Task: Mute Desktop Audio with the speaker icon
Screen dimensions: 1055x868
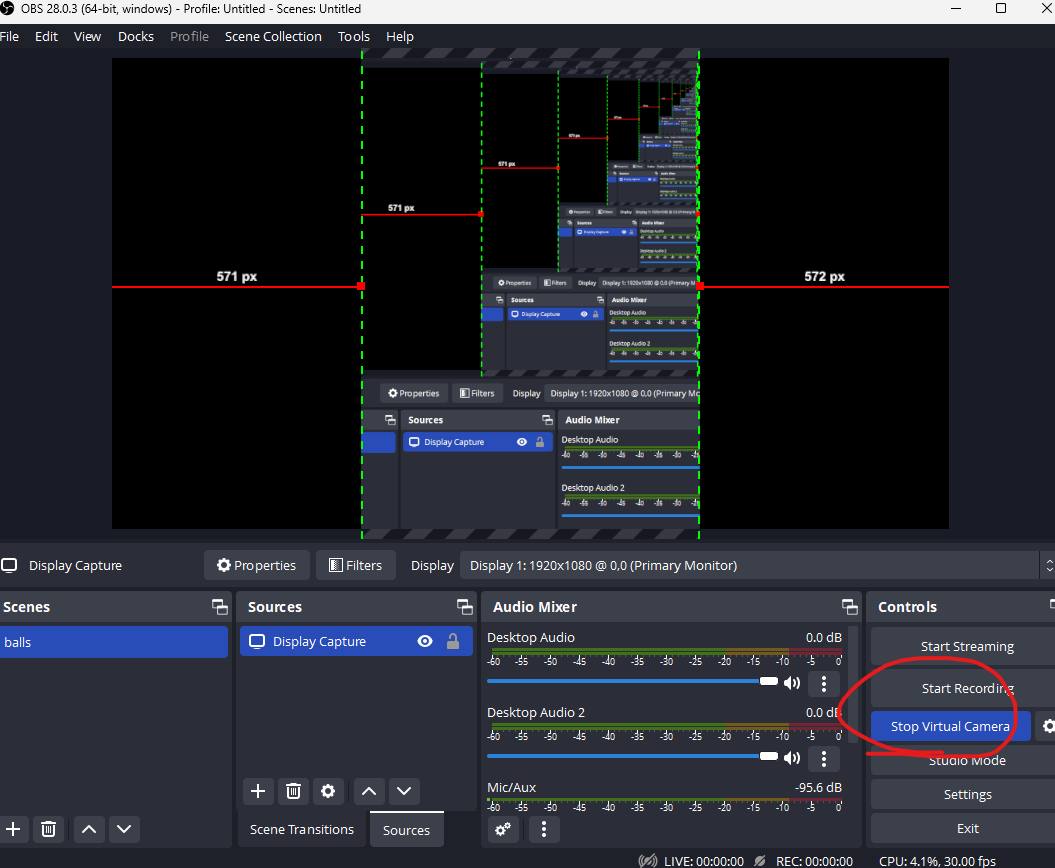Action: (x=793, y=683)
